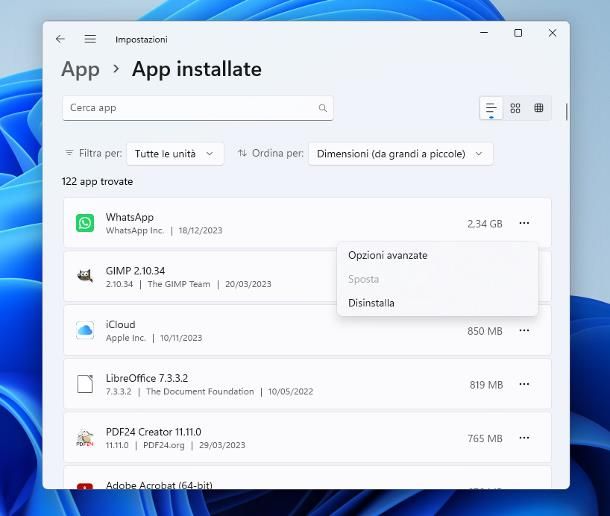Minimize the Impostazioni window
610x516 pixels.
tap(484, 33)
